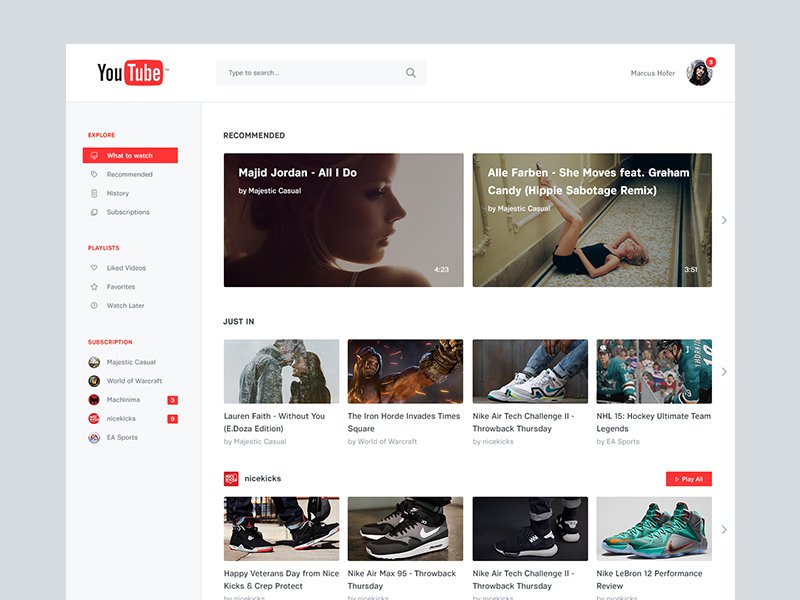The image size is (800, 600).
Task: Click the Play All button
Action: pos(689,479)
